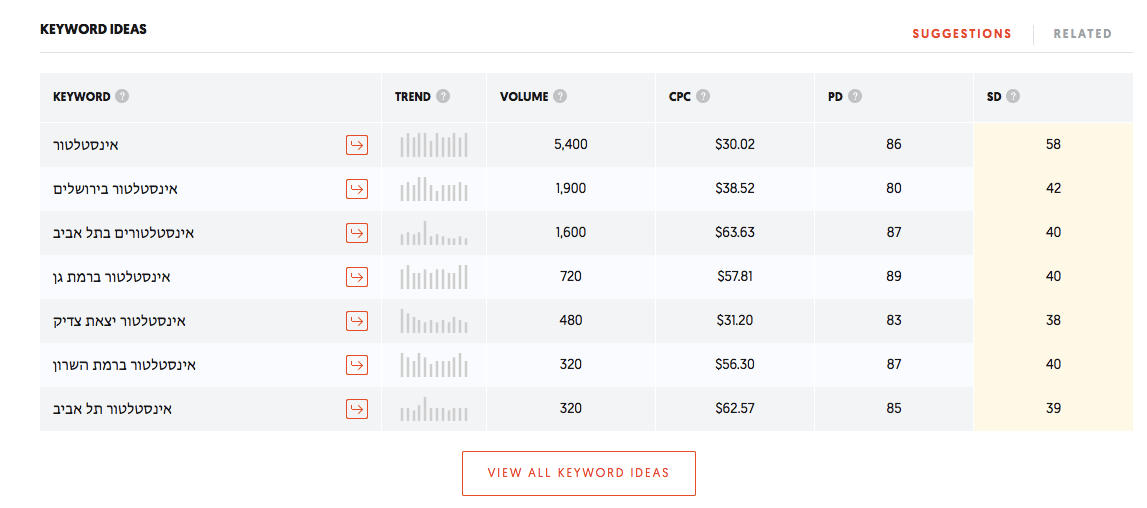Viewport: 1147px width, 508px height.
Task: Open the arrow icon for אינסטלטור בירושלים
Action: (357, 189)
